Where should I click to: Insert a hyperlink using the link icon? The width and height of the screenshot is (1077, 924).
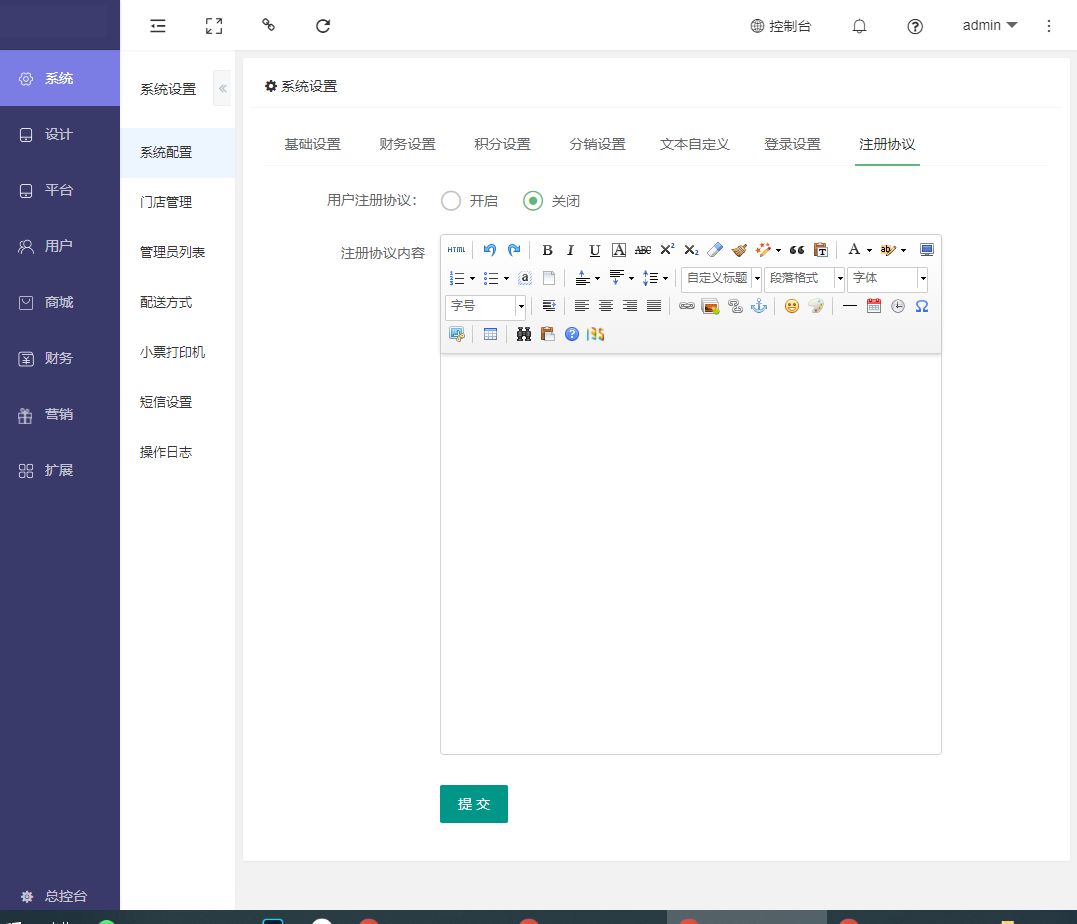click(x=686, y=306)
